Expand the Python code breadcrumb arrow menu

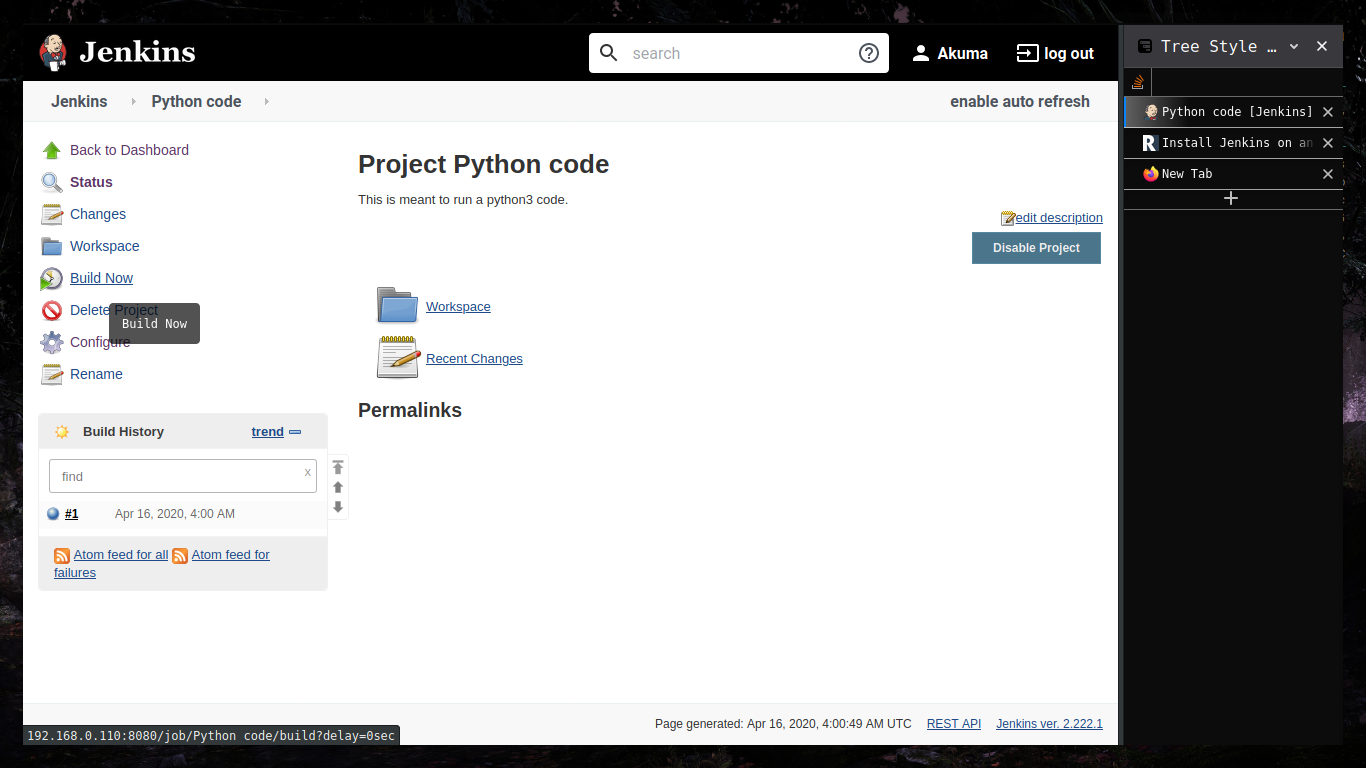coord(266,102)
